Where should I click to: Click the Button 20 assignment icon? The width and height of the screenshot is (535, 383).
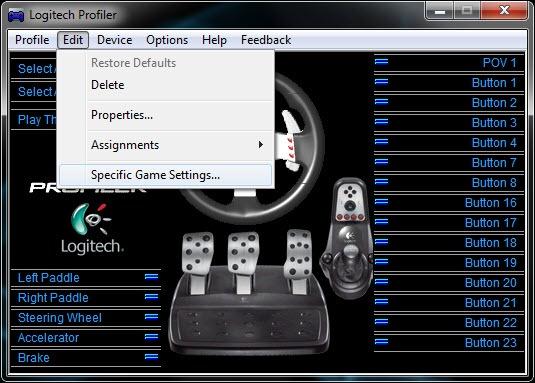pos(381,282)
